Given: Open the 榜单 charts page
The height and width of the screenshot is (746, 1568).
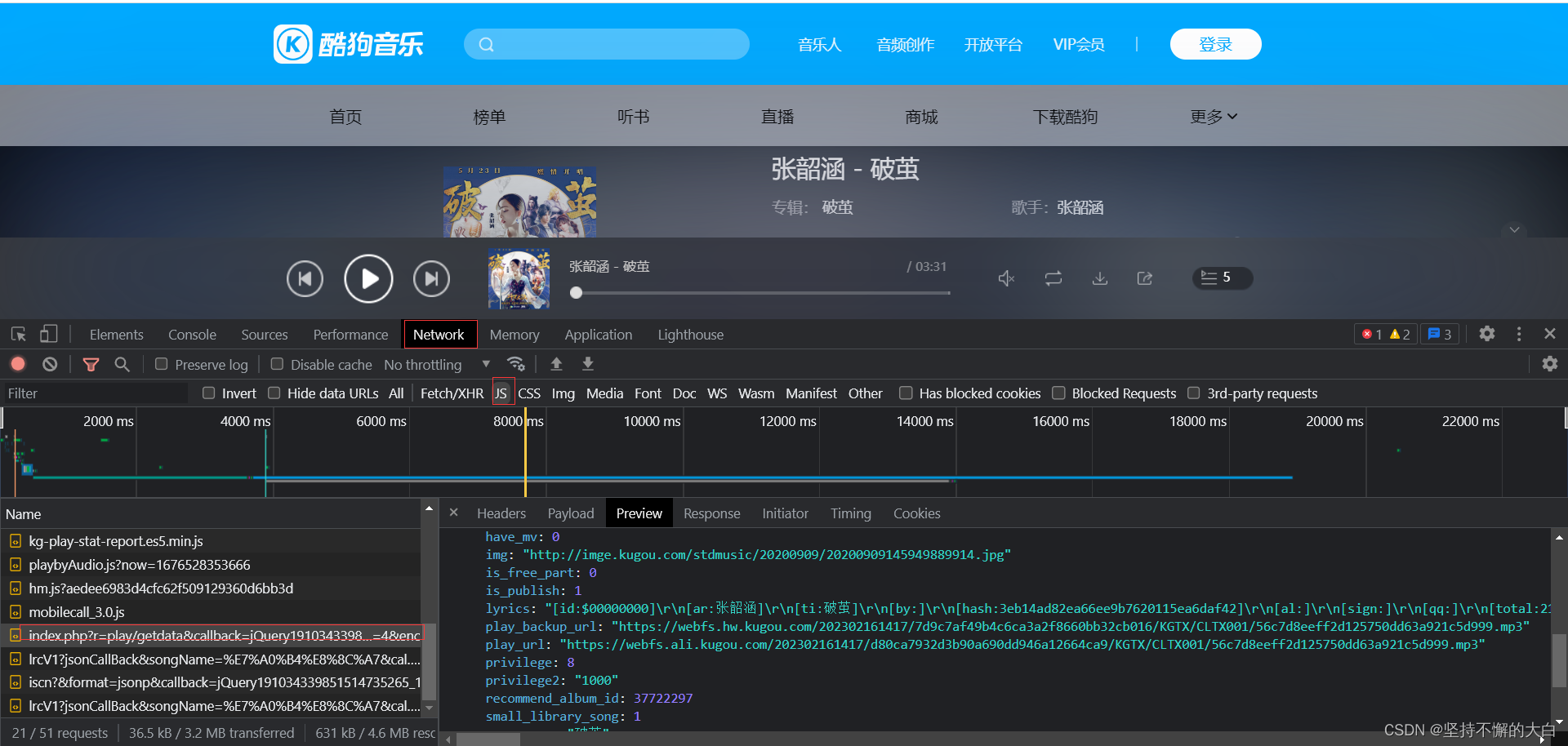Looking at the screenshot, I should point(489,117).
